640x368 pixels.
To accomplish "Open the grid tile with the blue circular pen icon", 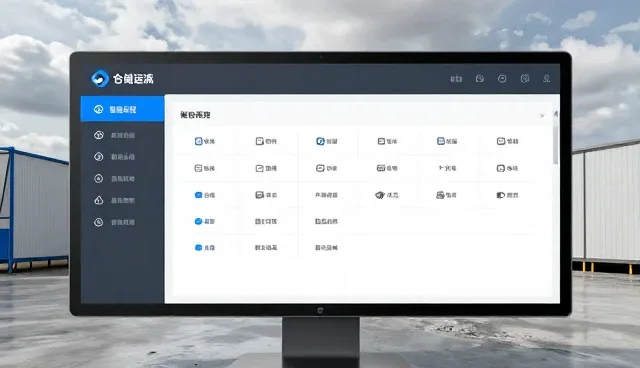I will pyautogui.click(x=327, y=141).
